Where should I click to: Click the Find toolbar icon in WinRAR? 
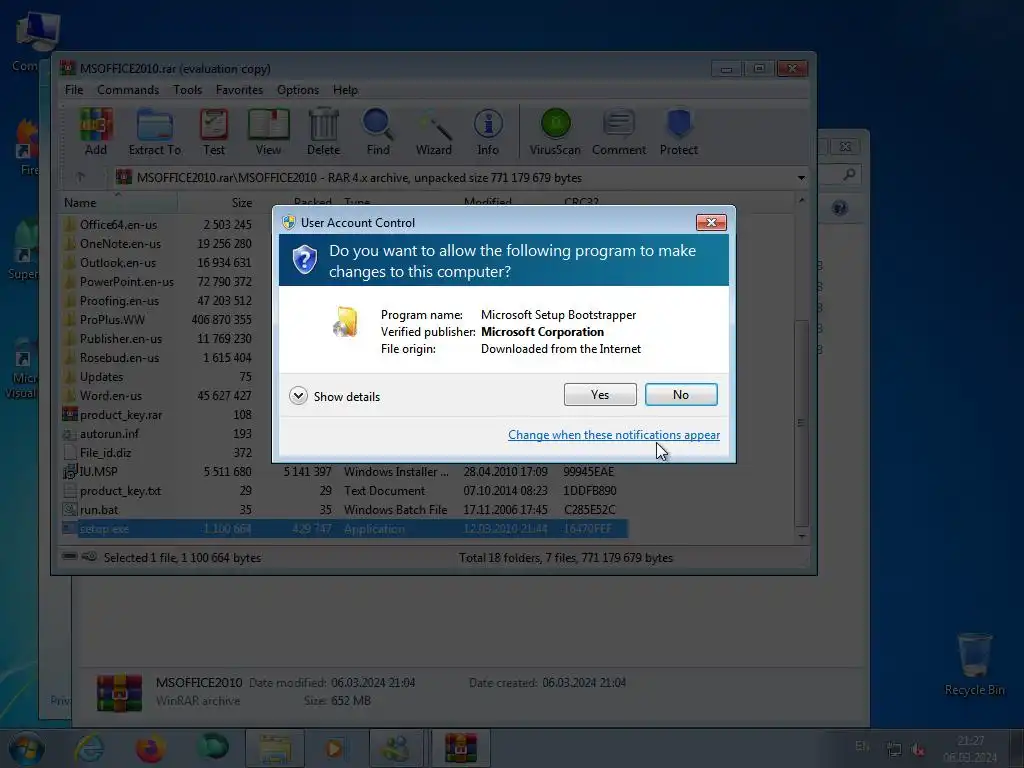point(378,133)
